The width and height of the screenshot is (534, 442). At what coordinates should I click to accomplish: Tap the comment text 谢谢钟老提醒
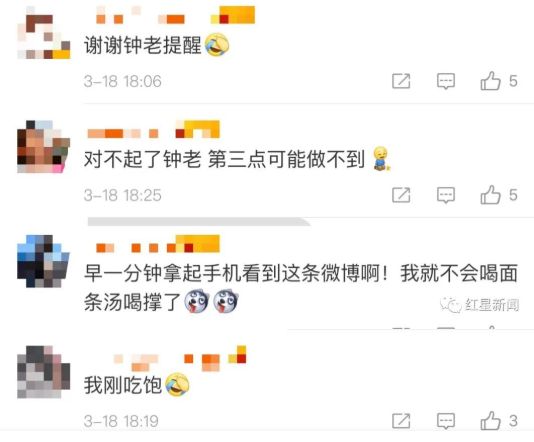[143, 45]
